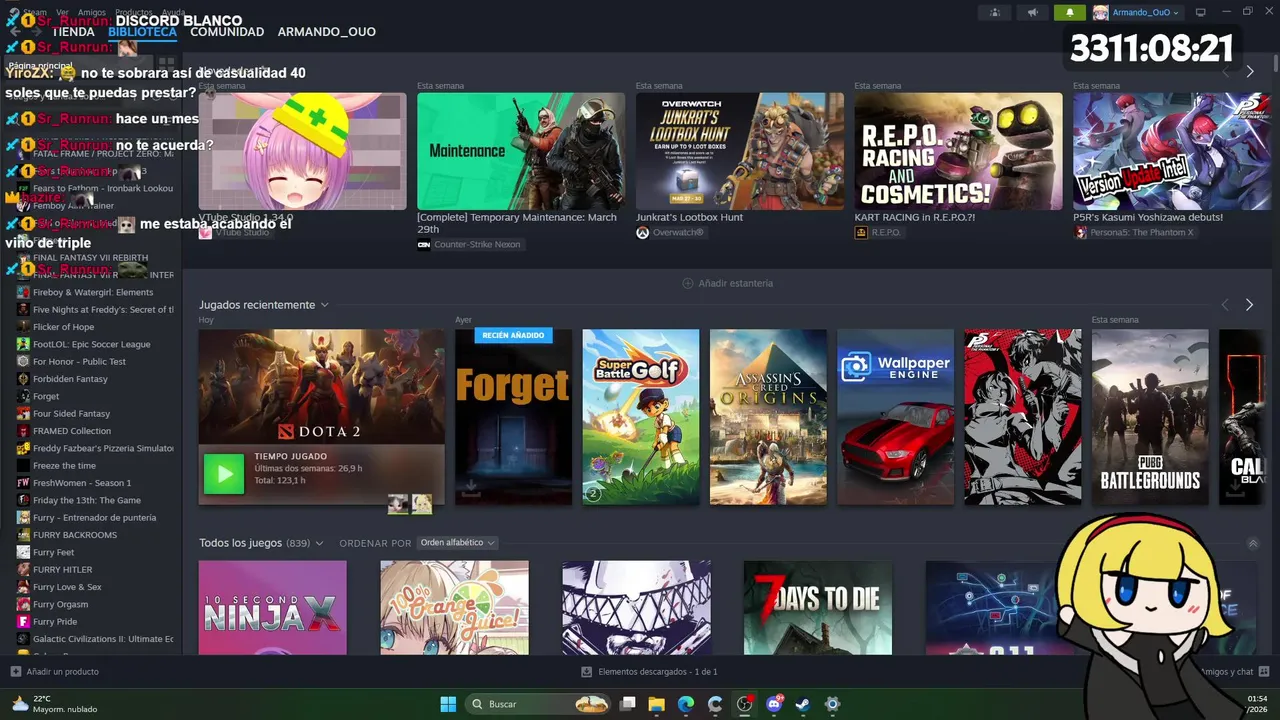Click the FootLOL: Epic Soccer League game icon
This screenshot has height=720, width=1280.
click(23, 344)
